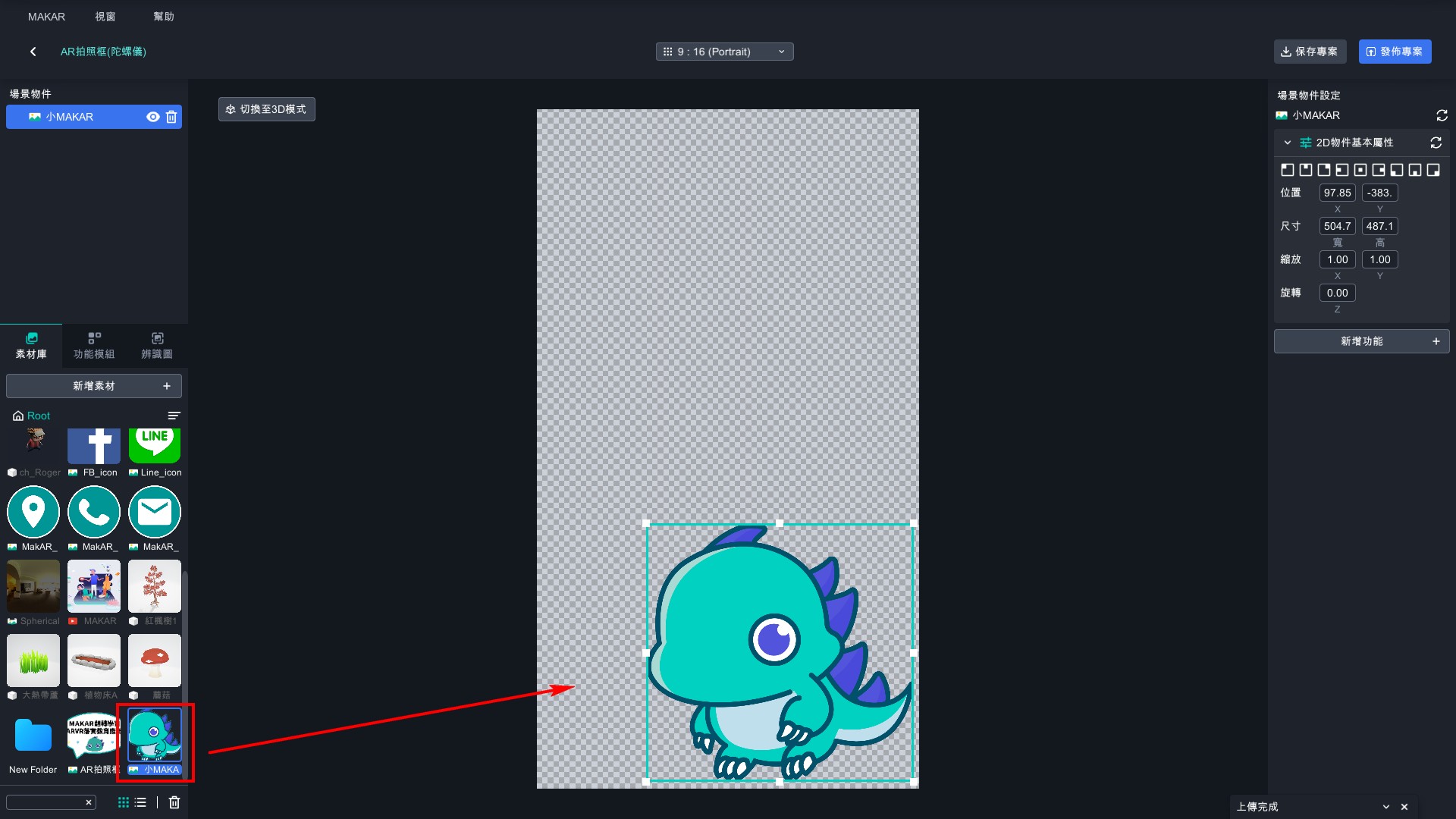This screenshot has width=1456, height=819.
Task: Anchor object to middle-right alignment
Action: tap(1378, 170)
